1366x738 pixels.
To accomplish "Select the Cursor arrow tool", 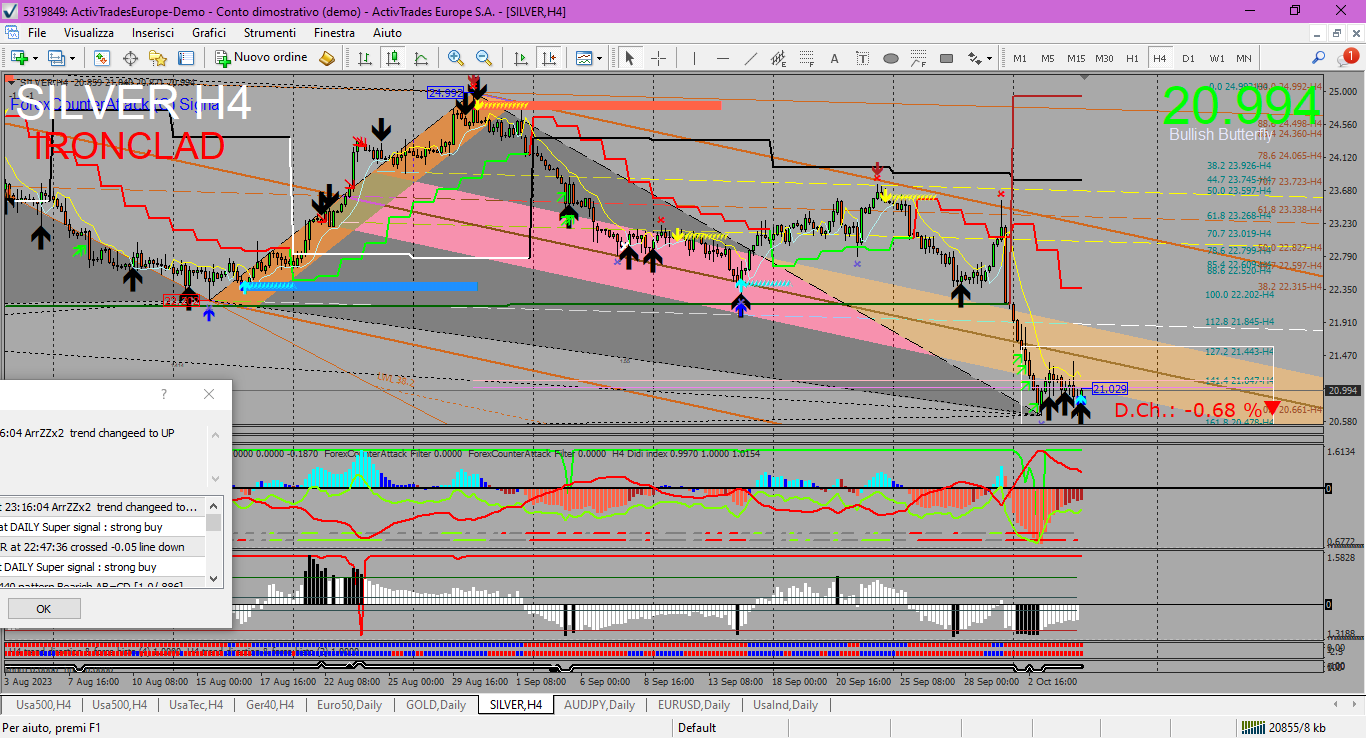I will [630, 58].
